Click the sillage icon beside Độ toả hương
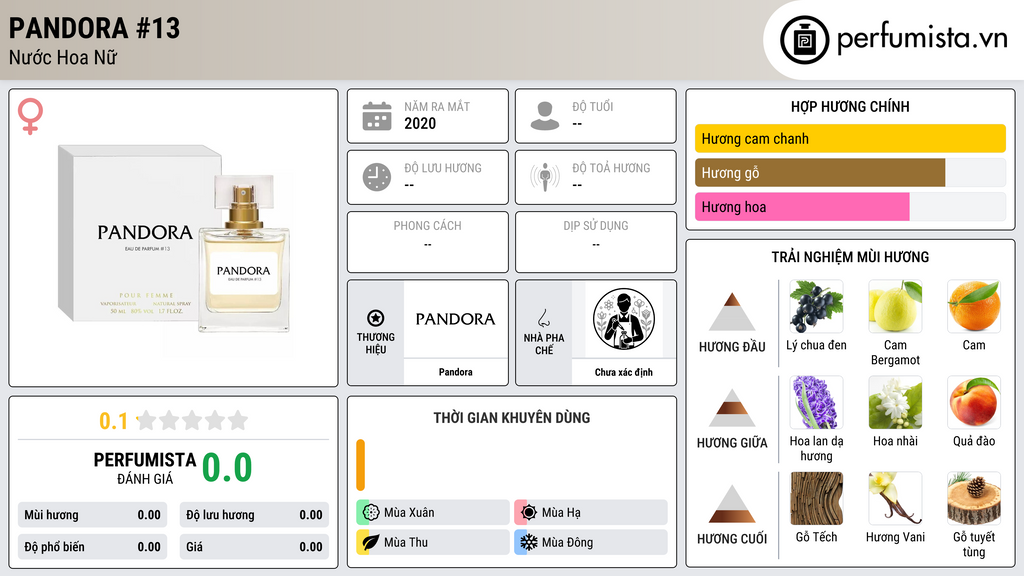 pyautogui.click(x=545, y=177)
